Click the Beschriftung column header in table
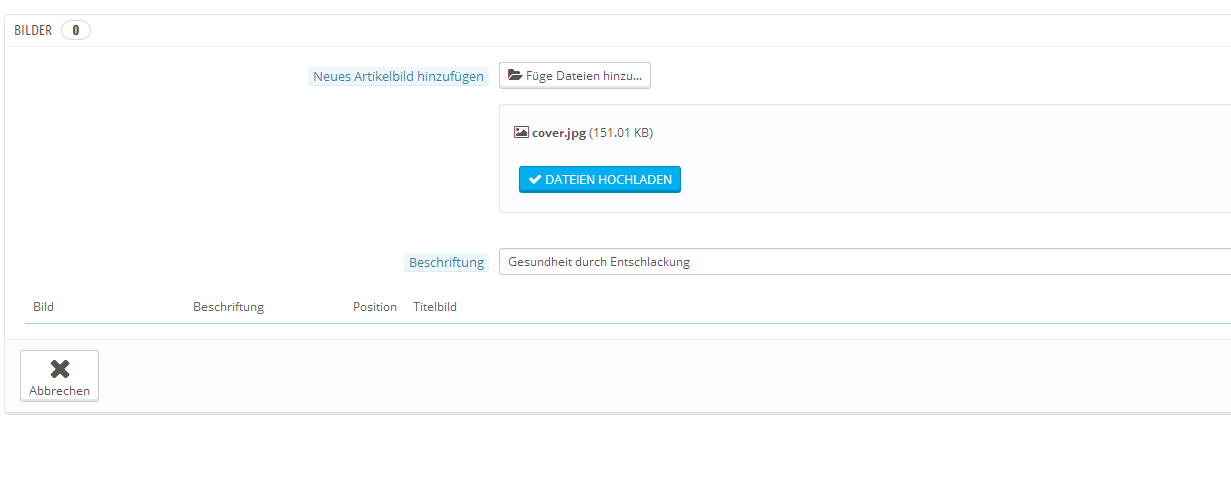This screenshot has width=1231, height=482. (x=228, y=306)
